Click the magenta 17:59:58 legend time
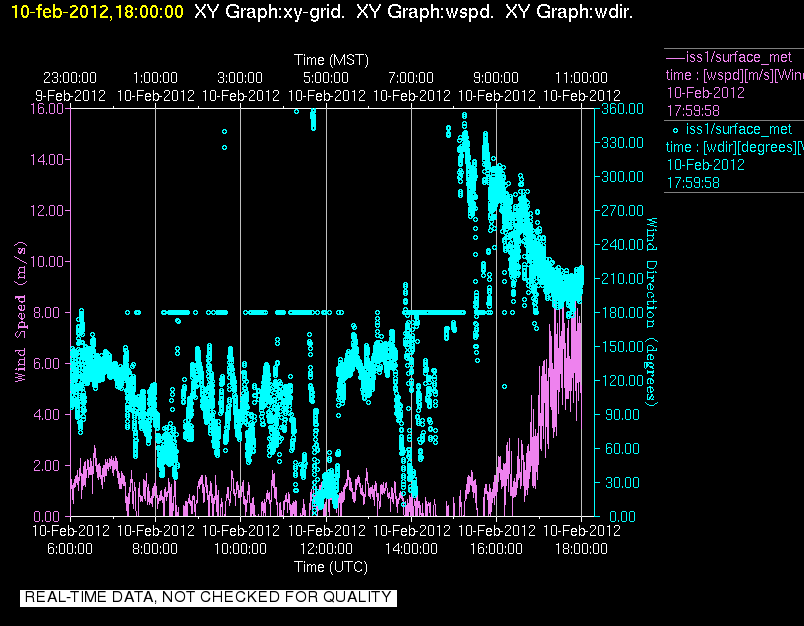 point(693,111)
